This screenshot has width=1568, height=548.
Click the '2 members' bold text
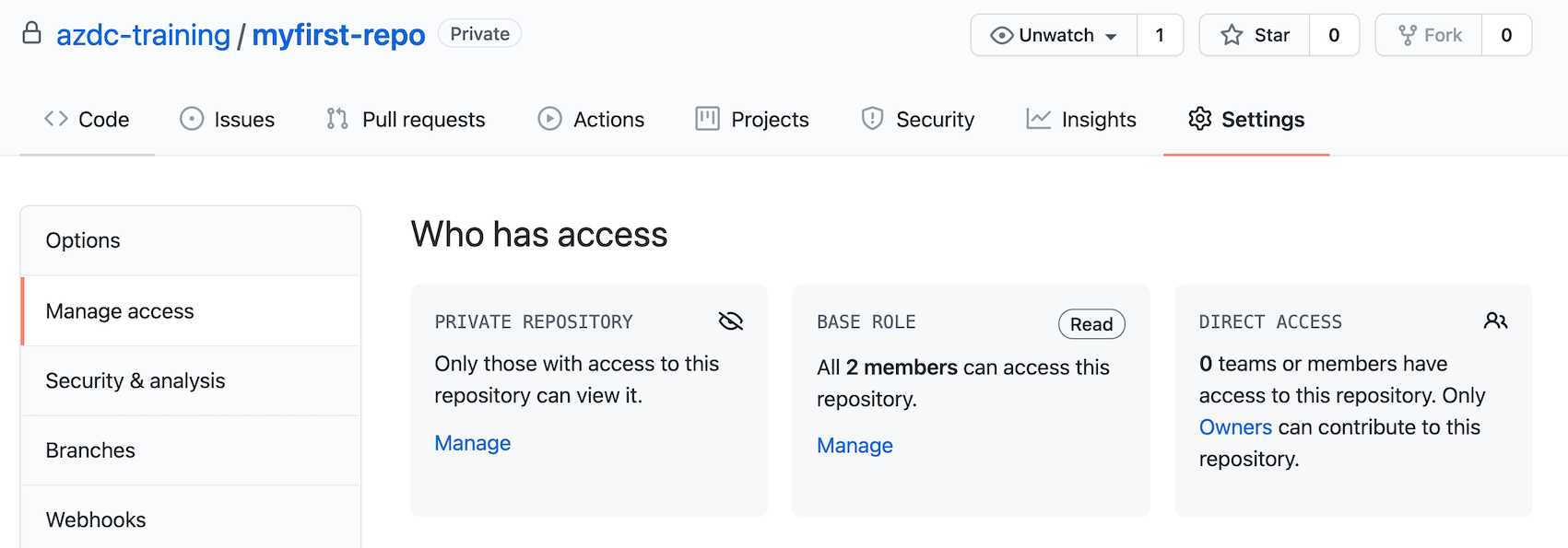(x=902, y=367)
